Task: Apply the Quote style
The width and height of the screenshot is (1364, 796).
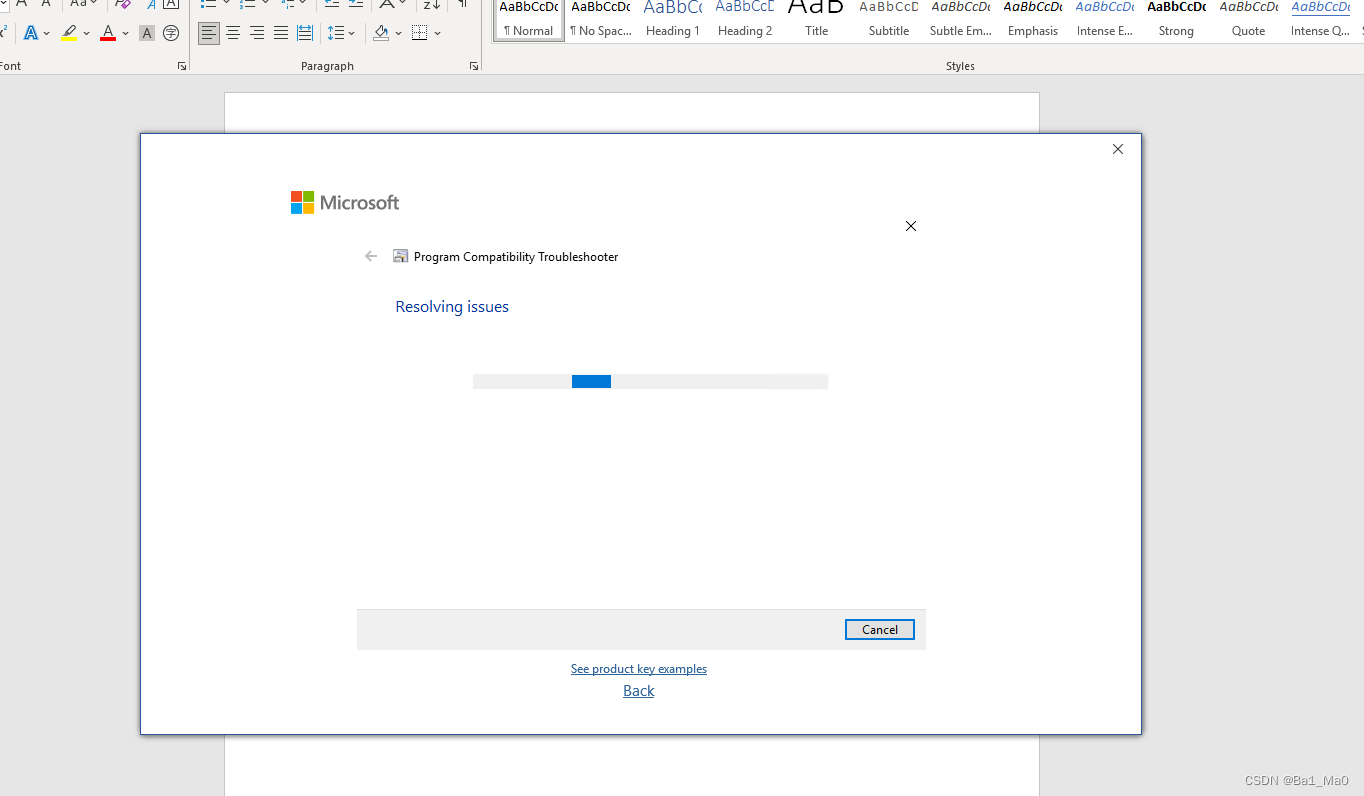Action: (1248, 20)
